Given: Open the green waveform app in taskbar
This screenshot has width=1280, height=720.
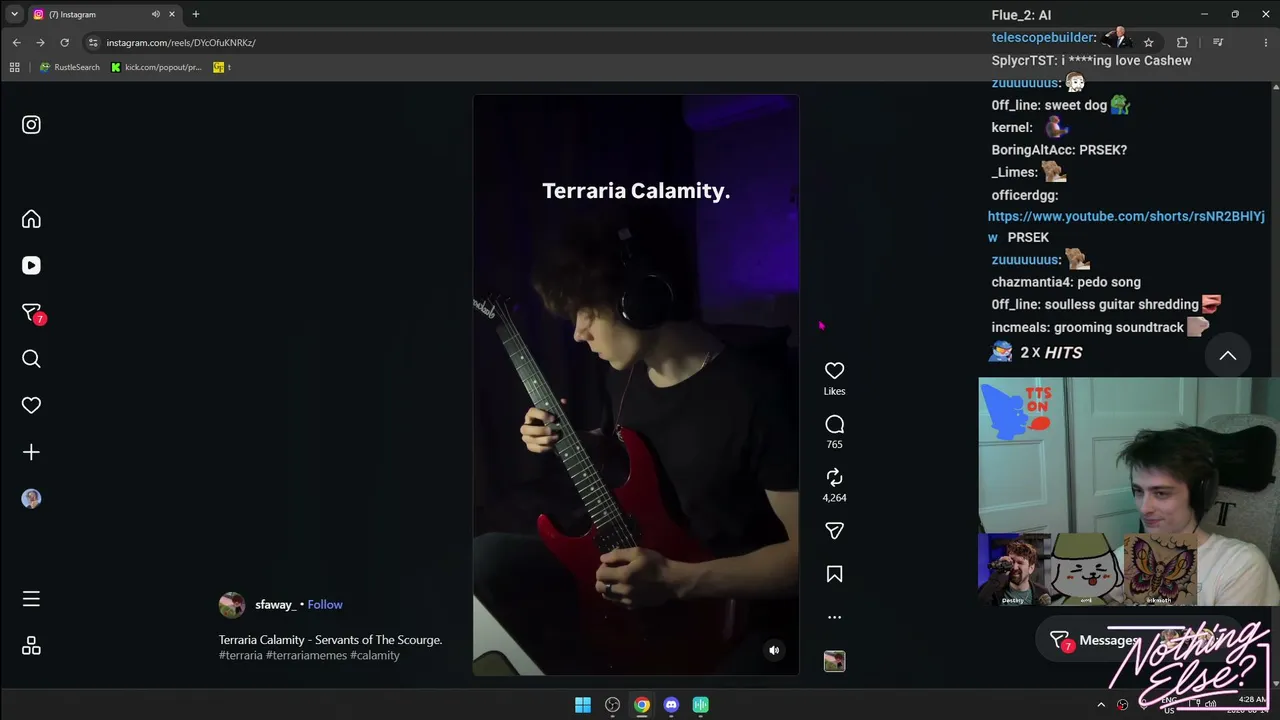Looking at the screenshot, I should [x=701, y=705].
